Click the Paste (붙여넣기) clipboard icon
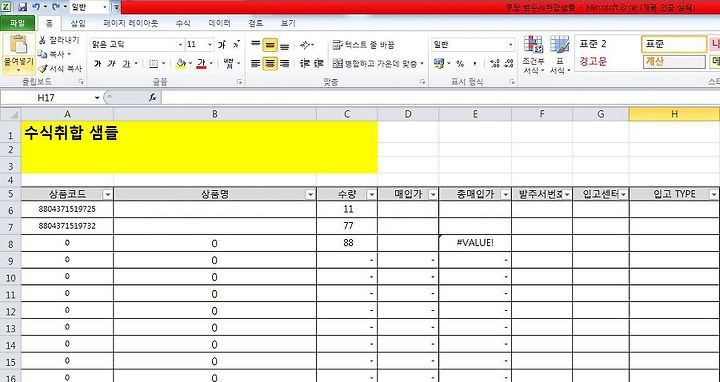720x382 pixels. click(x=18, y=46)
